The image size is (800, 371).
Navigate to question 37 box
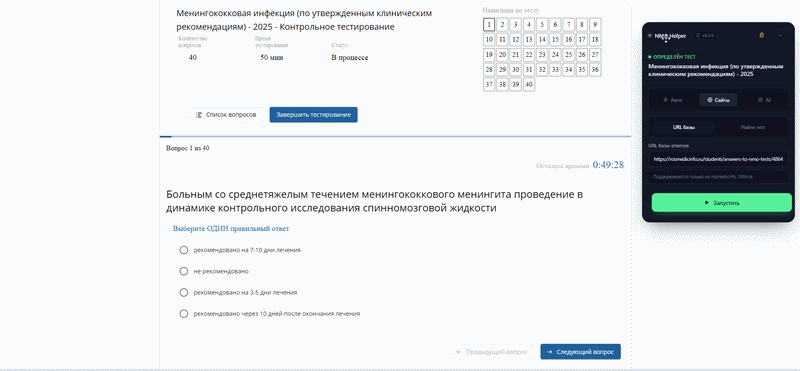tap(489, 85)
